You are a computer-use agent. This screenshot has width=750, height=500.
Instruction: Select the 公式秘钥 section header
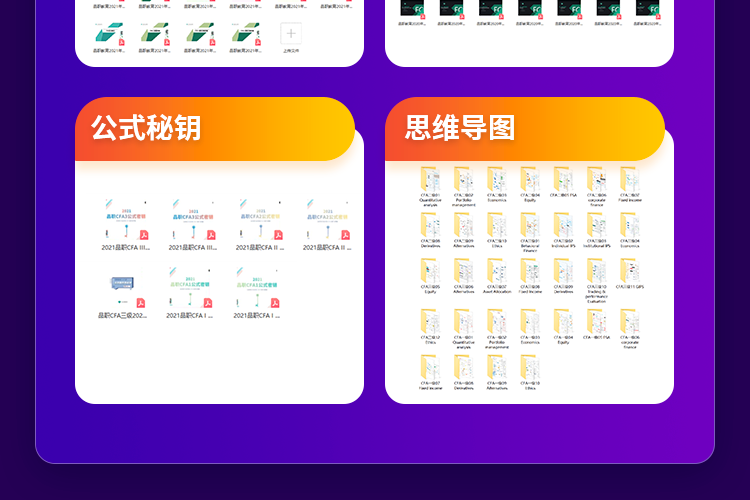(x=147, y=128)
